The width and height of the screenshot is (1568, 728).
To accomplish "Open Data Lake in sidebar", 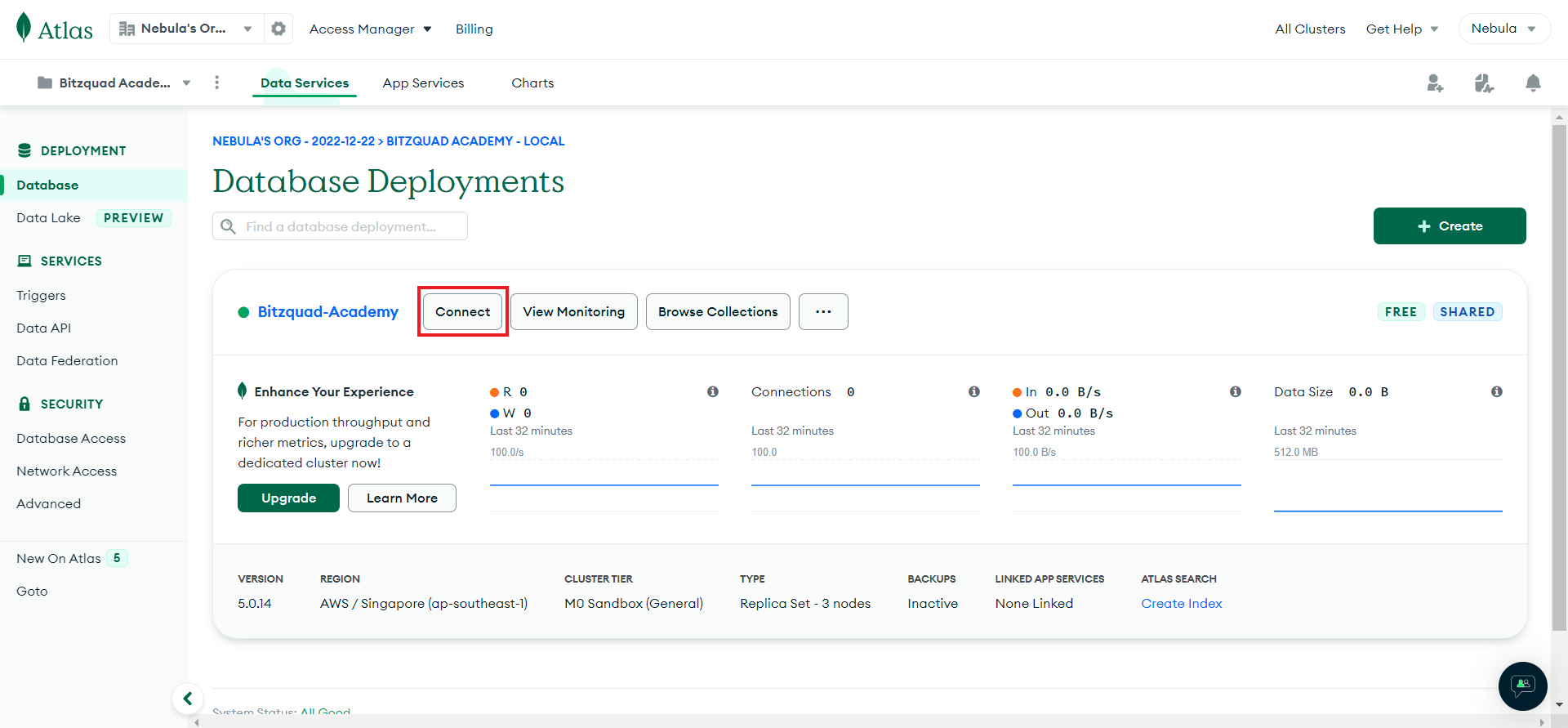I will click(x=48, y=217).
